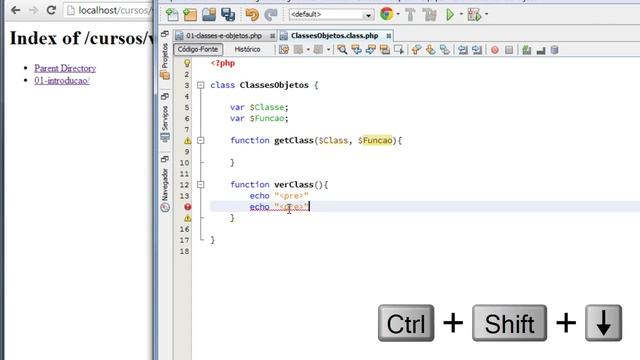Open the <default> configuration combo box
Image resolution: width=640 pixels, height=360 pixels.
[331, 15]
